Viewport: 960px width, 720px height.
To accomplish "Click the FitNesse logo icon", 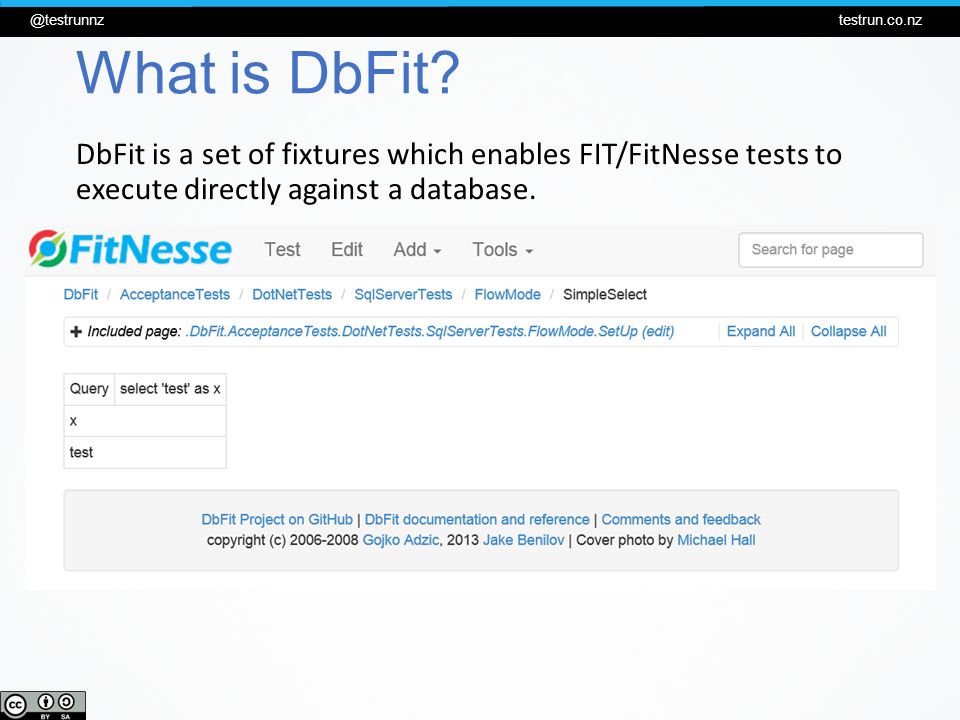I will [47, 248].
